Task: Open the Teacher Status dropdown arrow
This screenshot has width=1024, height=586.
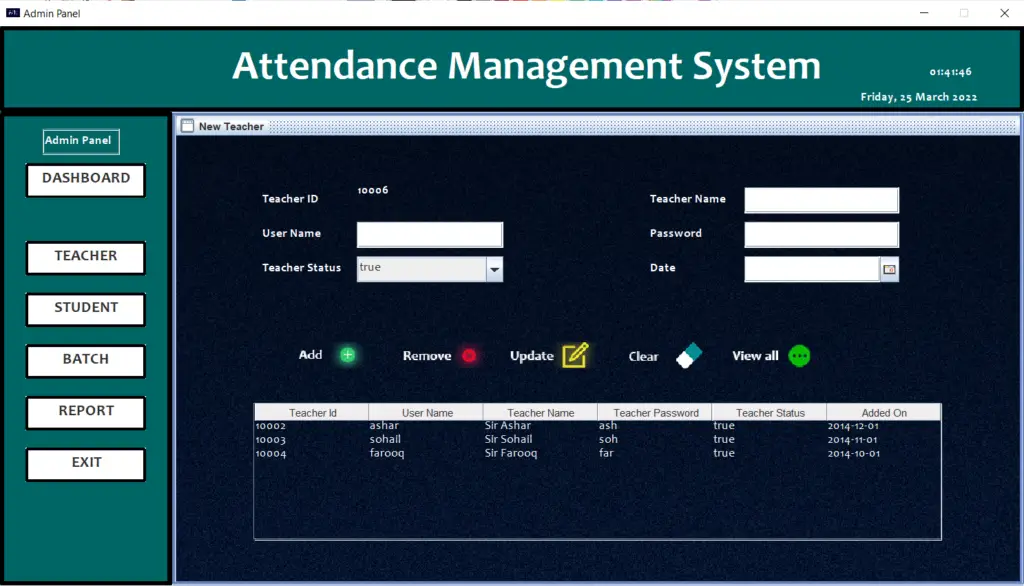Action: pyautogui.click(x=494, y=268)
